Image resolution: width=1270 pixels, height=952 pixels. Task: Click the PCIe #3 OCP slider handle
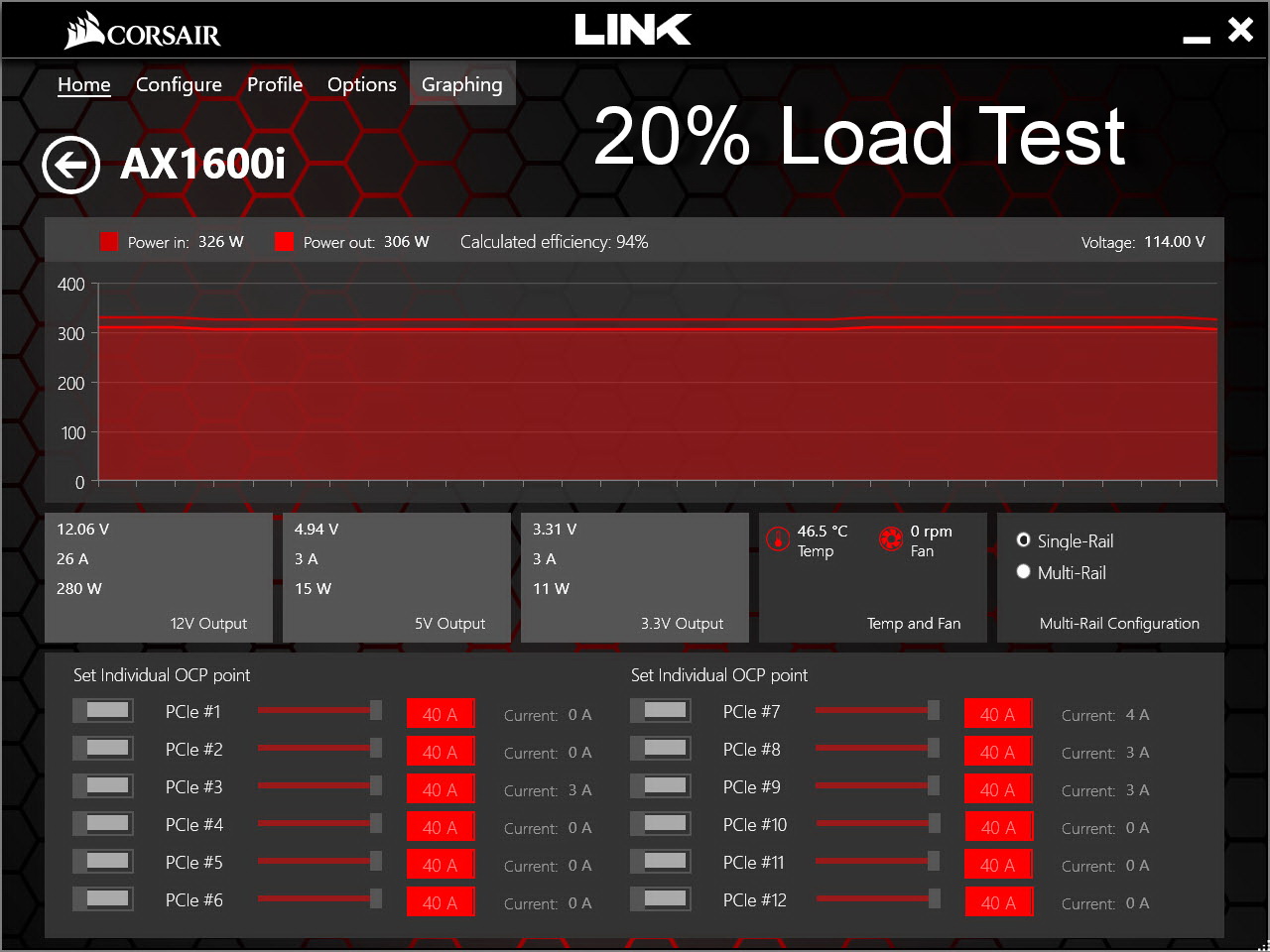pyautogui.click(x=376, y=785)
